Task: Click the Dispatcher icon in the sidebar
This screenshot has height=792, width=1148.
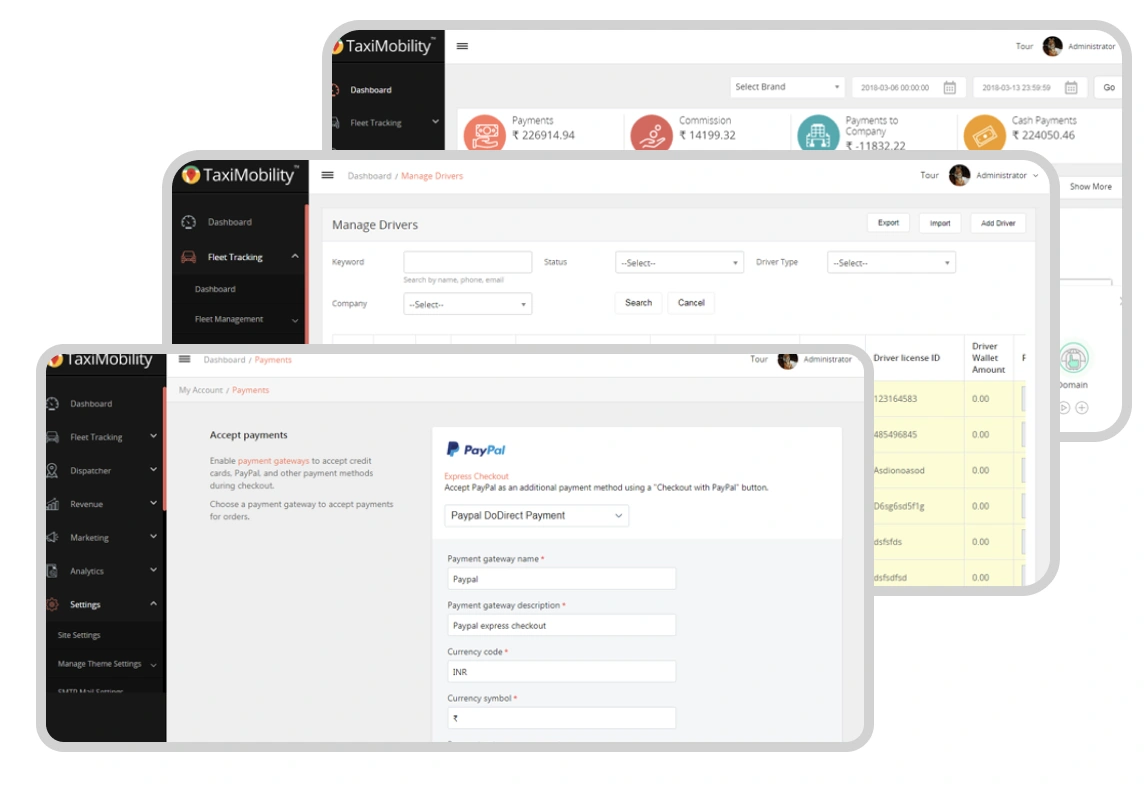Action: coord(52,471)
